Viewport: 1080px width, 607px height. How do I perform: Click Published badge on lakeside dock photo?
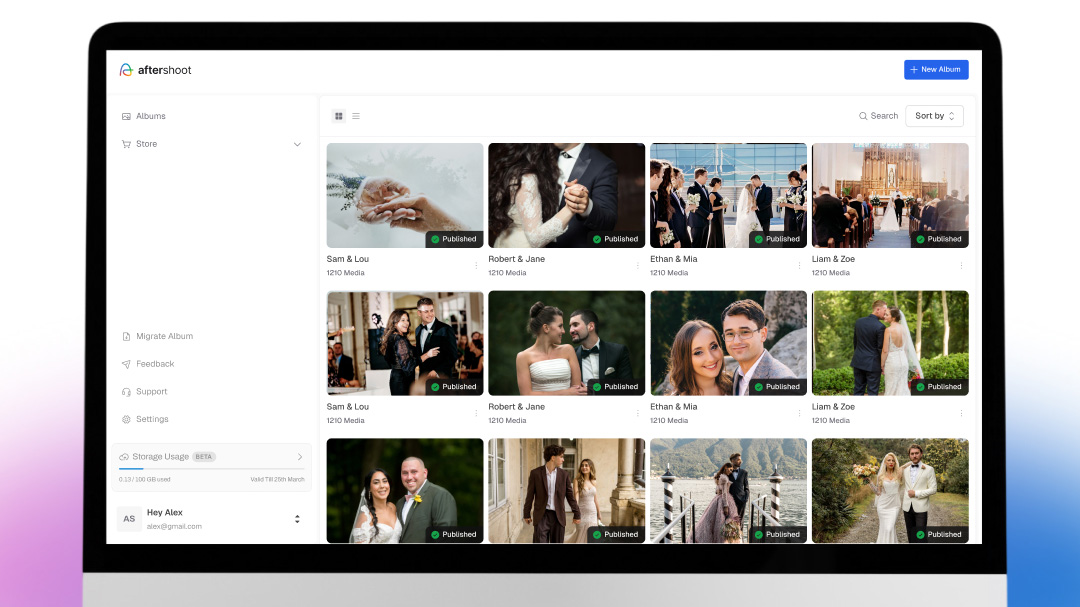tap(778, 534)
